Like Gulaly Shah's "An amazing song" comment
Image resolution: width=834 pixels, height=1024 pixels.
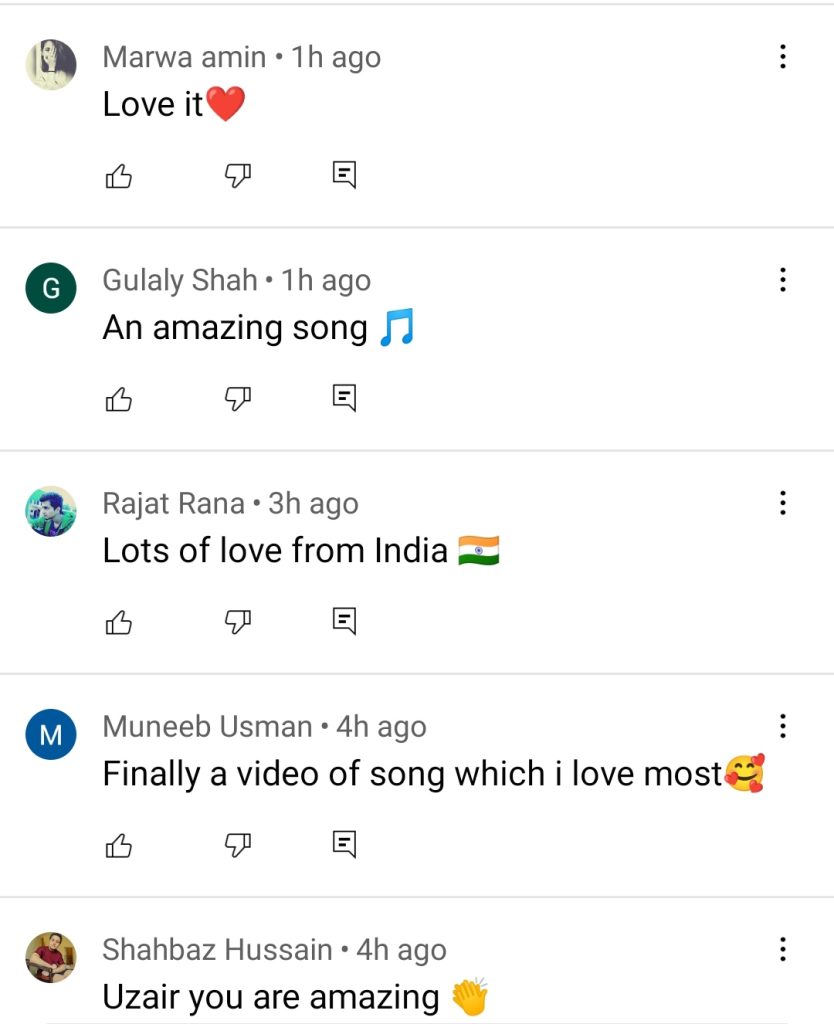tap(119, 399)
